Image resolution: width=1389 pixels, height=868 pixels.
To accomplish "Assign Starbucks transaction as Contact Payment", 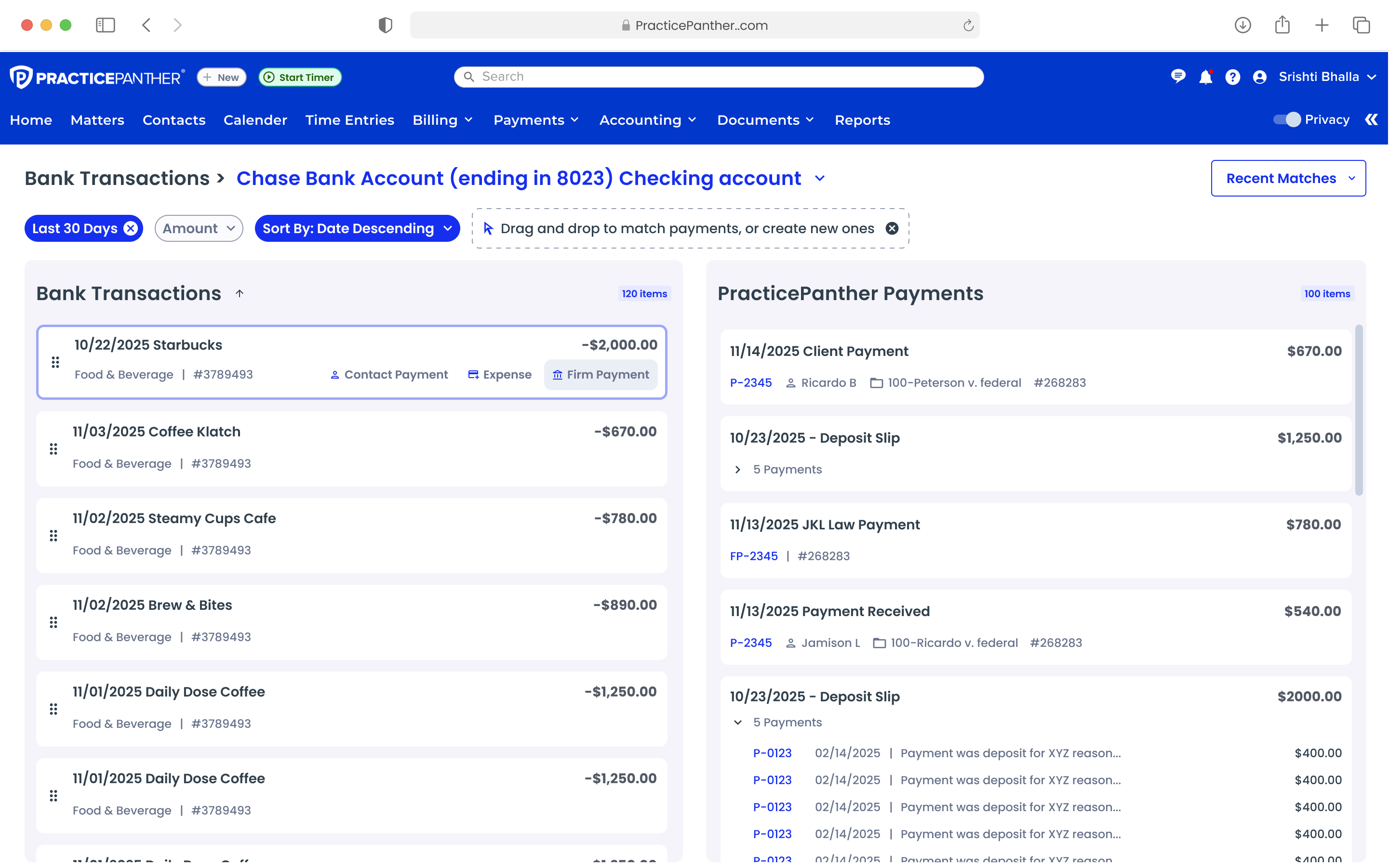I will click(x=389, y=374).
